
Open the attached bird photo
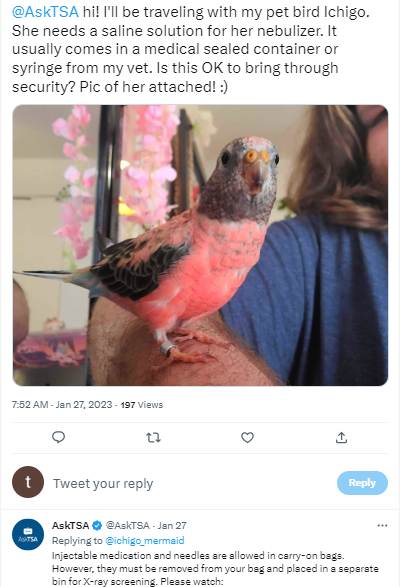[200, 246]
